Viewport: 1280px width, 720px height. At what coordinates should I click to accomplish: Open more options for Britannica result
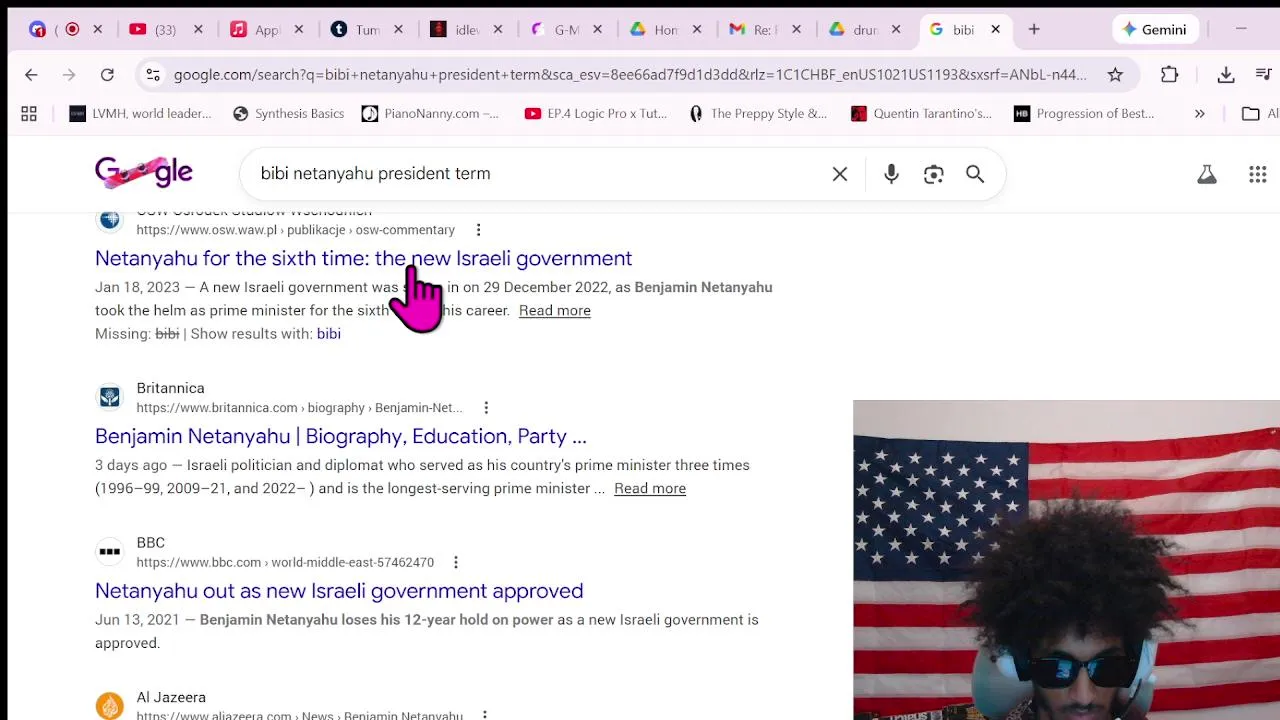pyautogui.click(x=486, y=408)
